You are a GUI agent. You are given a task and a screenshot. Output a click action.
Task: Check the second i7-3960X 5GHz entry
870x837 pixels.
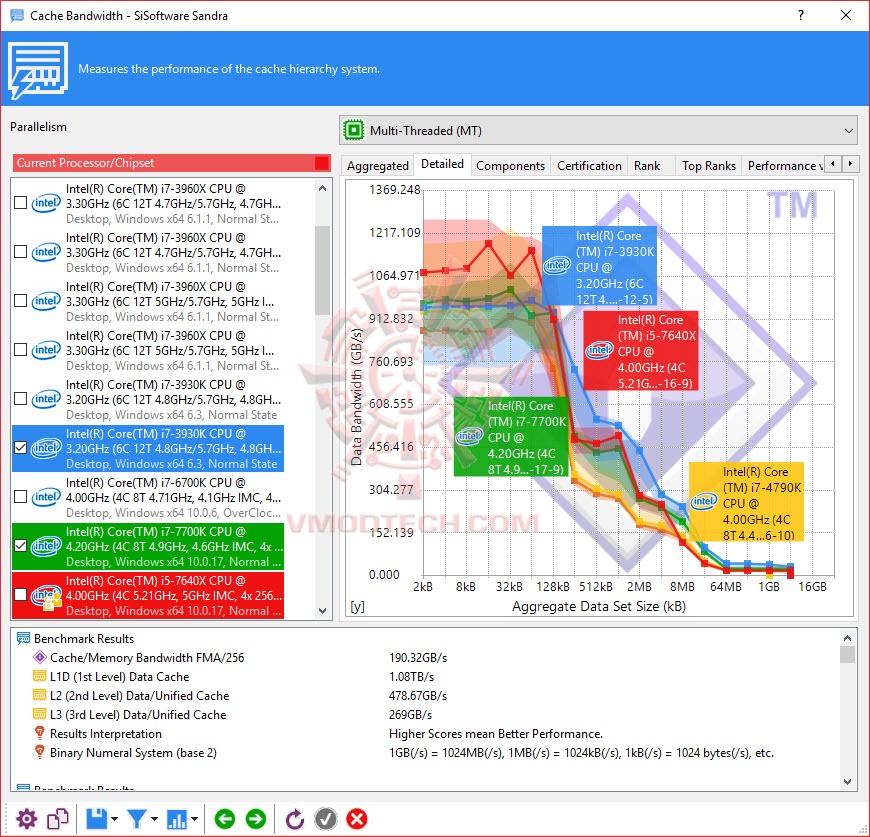coord(21,349)
